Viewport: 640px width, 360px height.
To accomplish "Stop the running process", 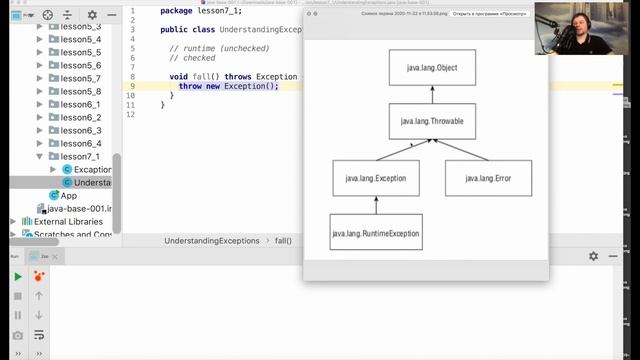I will [x=18, y=296].
